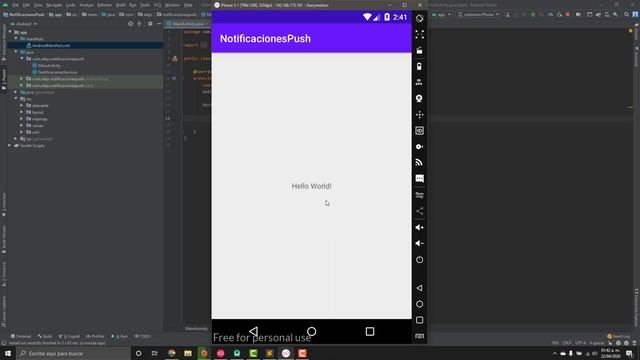
Task: Click the Genymotion full-screen scaling icon
Action: 419,34
